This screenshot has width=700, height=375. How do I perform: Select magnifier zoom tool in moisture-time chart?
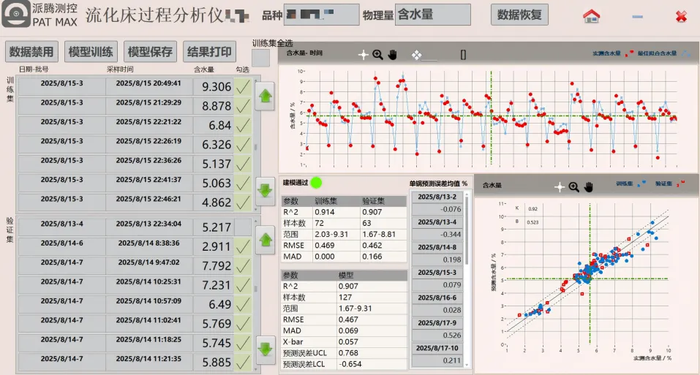pyautogui.click(x=378, y=55)
